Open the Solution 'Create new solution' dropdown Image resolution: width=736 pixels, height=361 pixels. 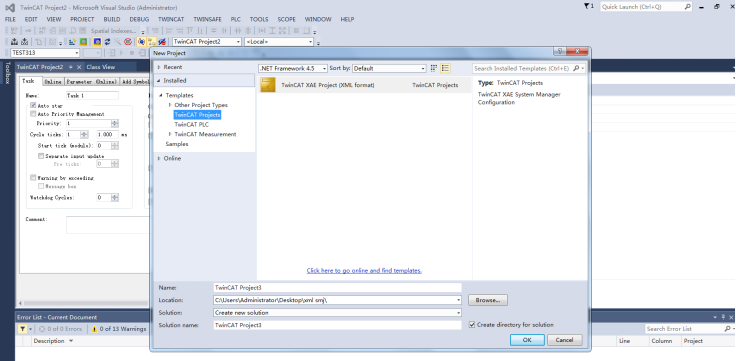(458, 313)
